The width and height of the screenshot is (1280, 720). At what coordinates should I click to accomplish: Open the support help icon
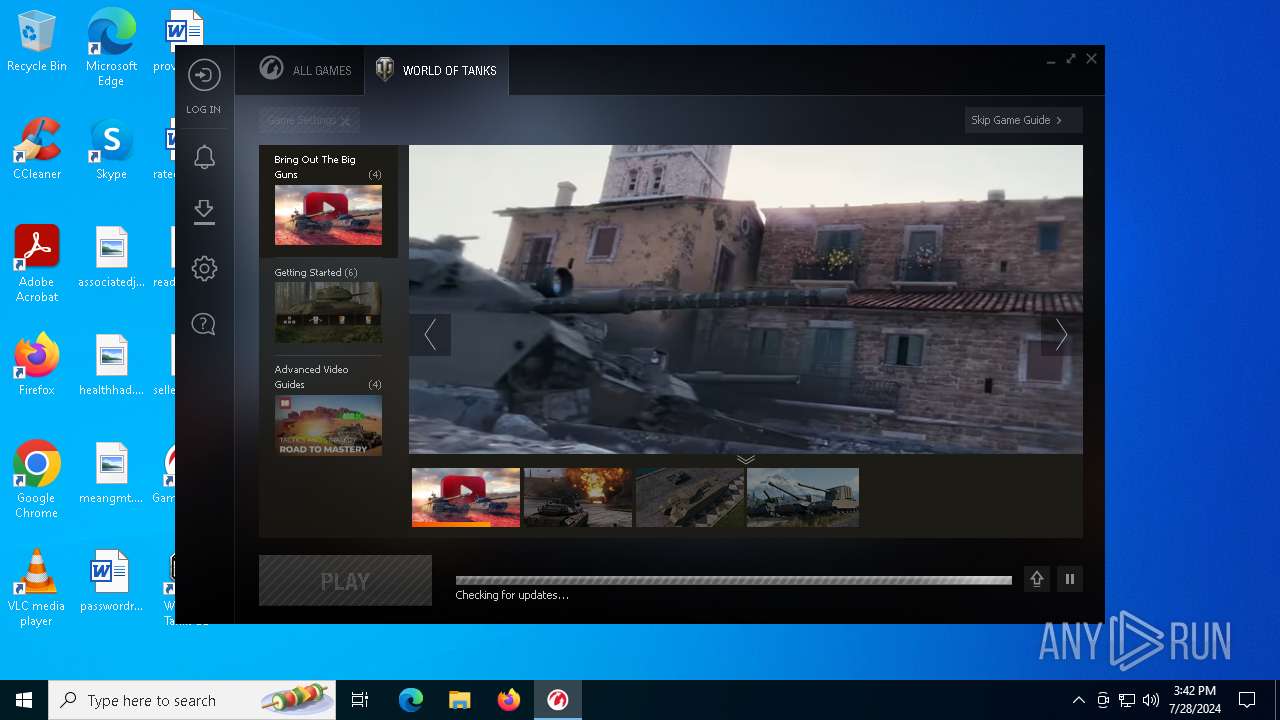(204, 324)
